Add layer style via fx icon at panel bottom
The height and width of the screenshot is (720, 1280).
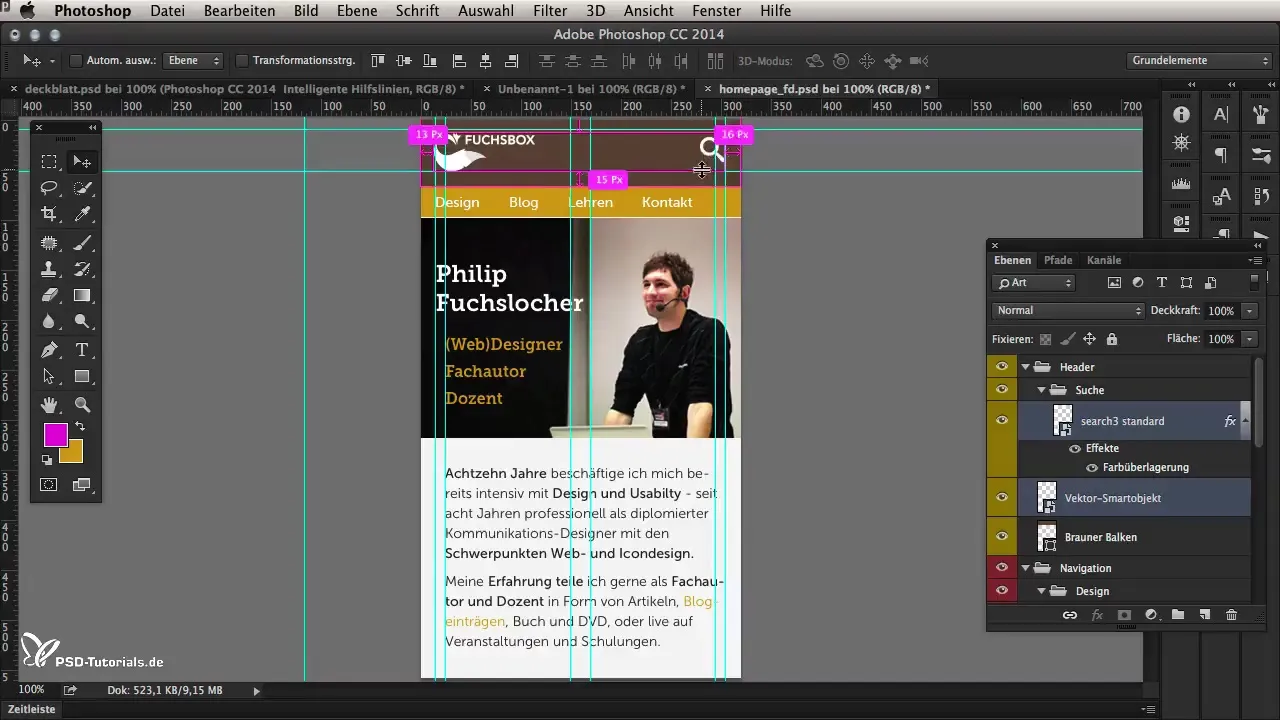tap(1096, 615)
